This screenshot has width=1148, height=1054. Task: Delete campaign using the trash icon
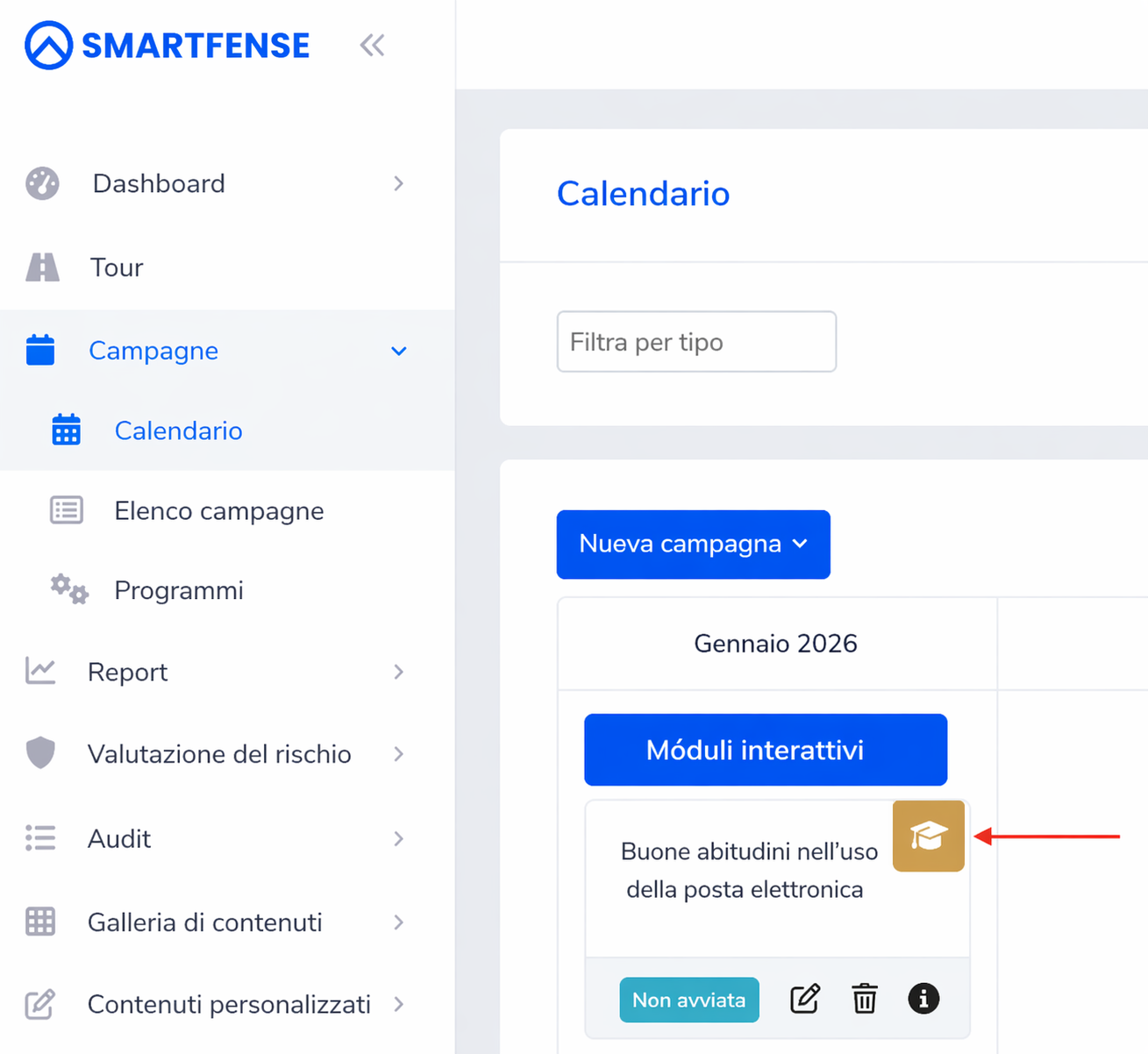click(865, 999)
